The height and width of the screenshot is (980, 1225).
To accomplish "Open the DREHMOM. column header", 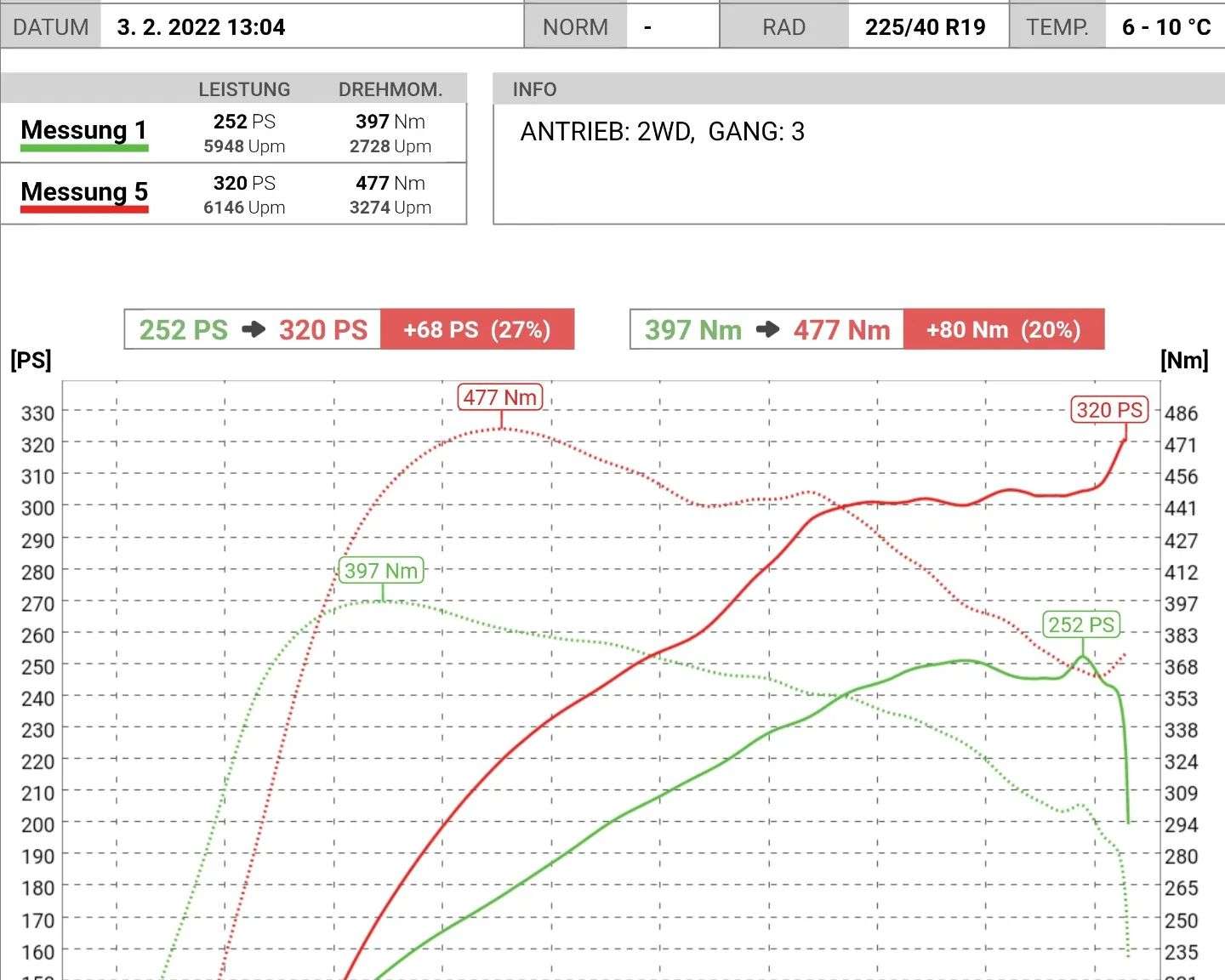I will point(390,89).
